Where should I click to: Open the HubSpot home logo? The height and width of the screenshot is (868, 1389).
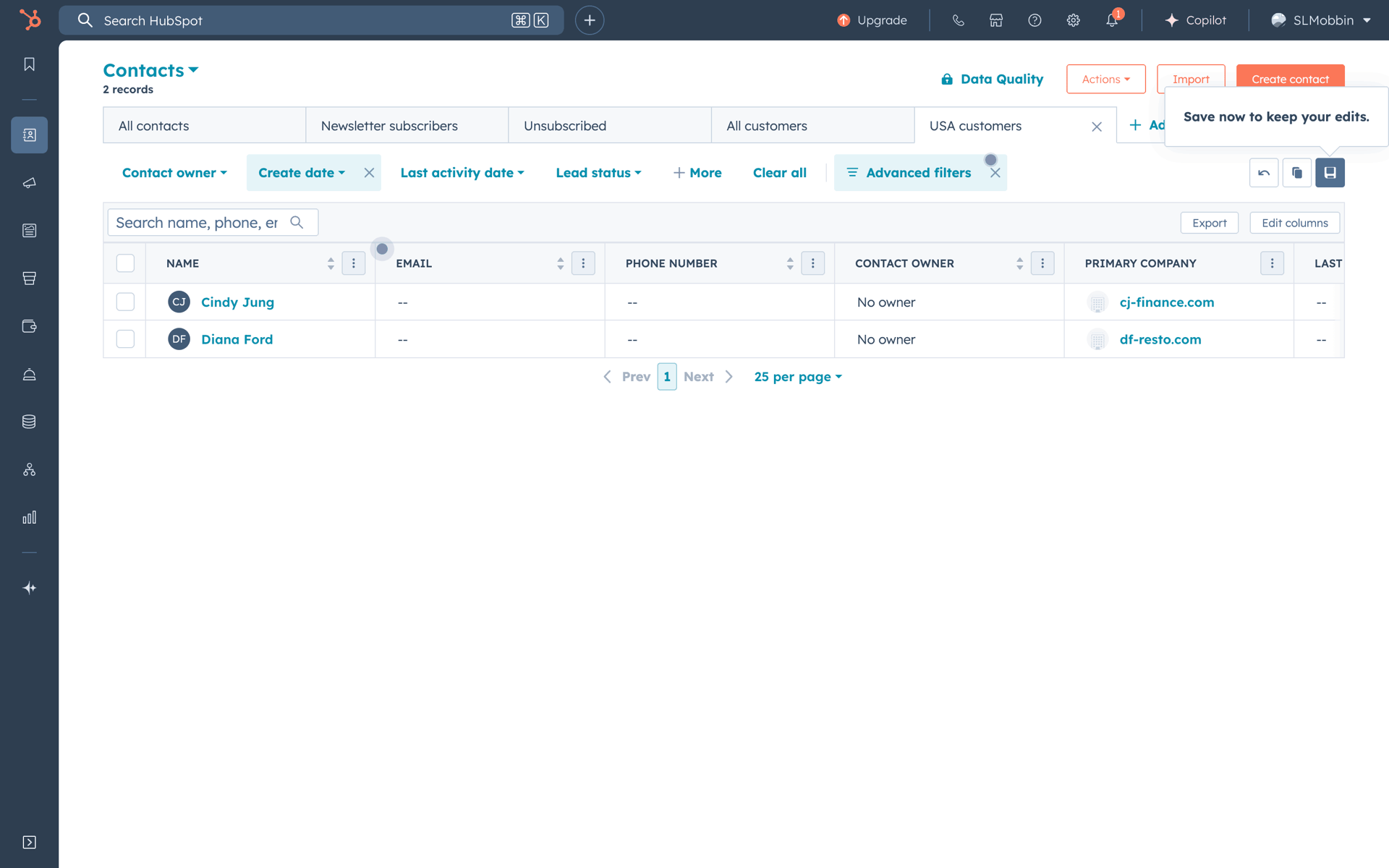pos(30,20)
